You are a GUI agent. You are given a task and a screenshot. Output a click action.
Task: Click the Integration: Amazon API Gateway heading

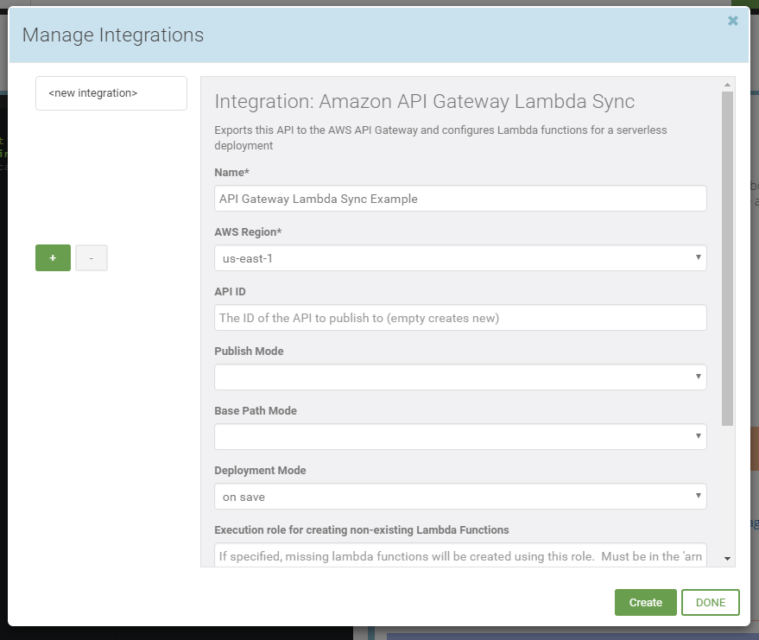pos(425,102)
